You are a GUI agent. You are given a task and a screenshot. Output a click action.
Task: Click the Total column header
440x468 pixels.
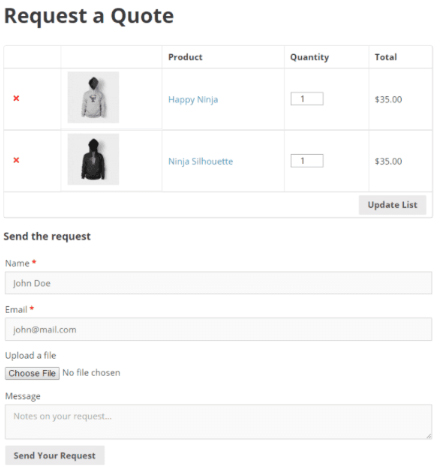pos(386,57)
